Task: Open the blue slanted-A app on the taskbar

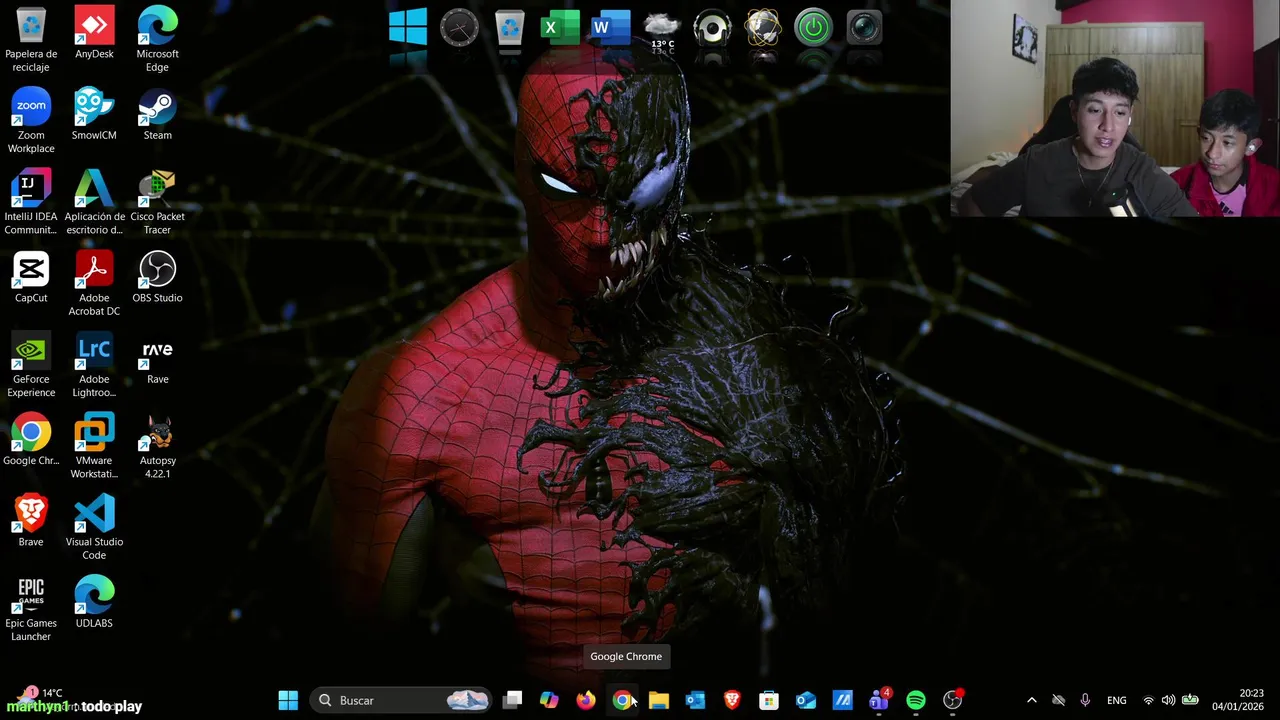Action: pyautogui.click(x=842, y=700)
